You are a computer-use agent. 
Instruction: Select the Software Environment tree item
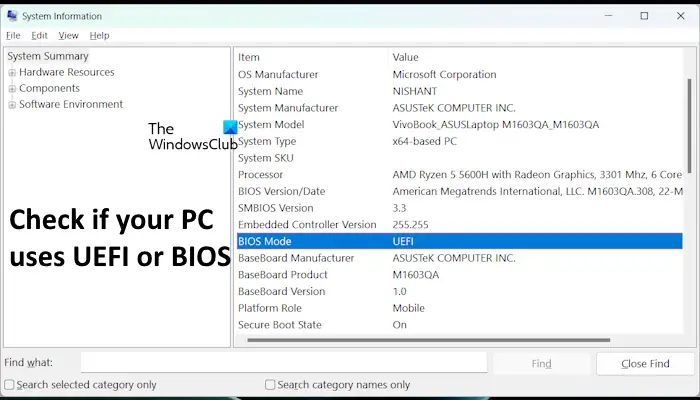(x=71, y=104)
